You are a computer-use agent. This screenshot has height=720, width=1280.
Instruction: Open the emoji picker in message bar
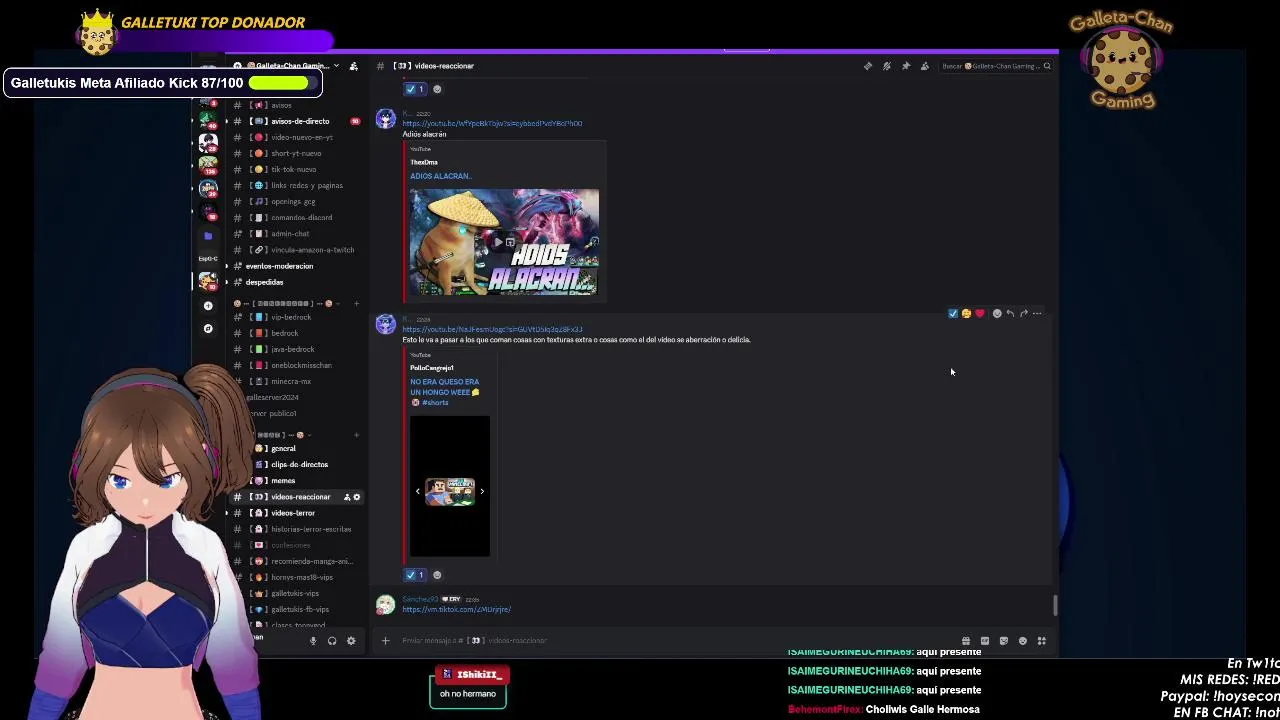coord(1023,641)
